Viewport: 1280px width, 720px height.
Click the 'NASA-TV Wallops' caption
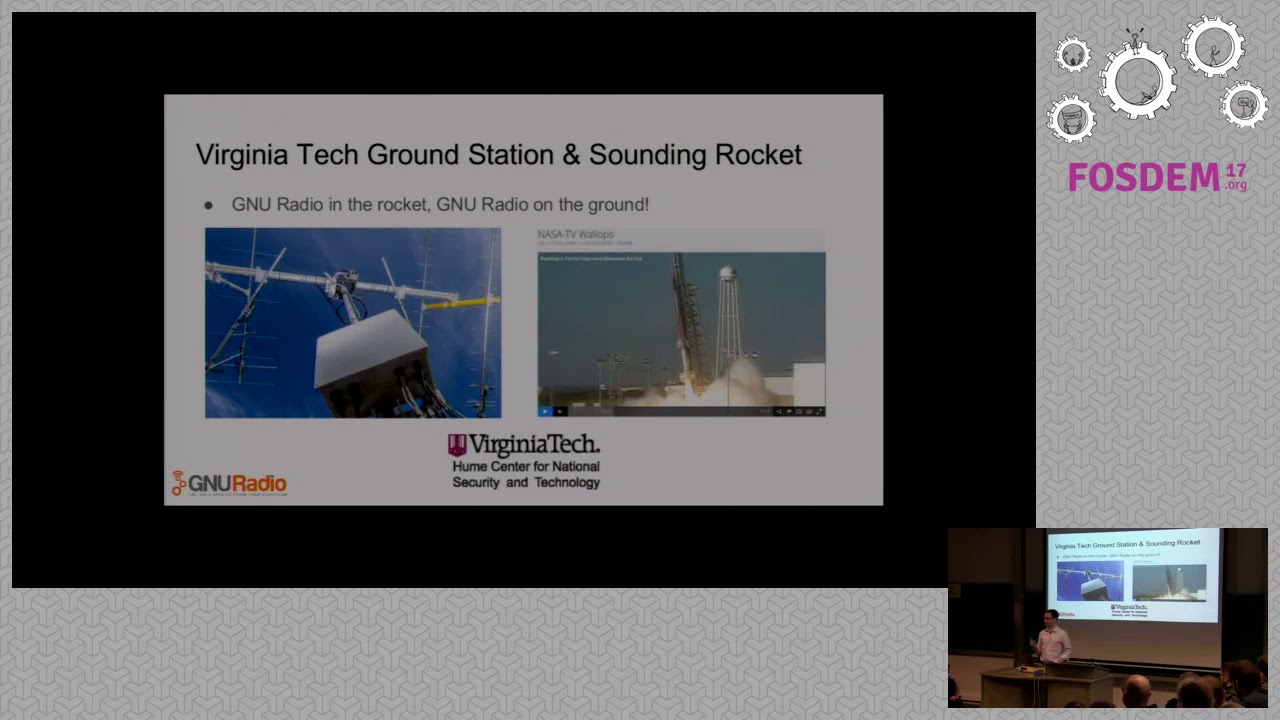click(x=575, y=235)
